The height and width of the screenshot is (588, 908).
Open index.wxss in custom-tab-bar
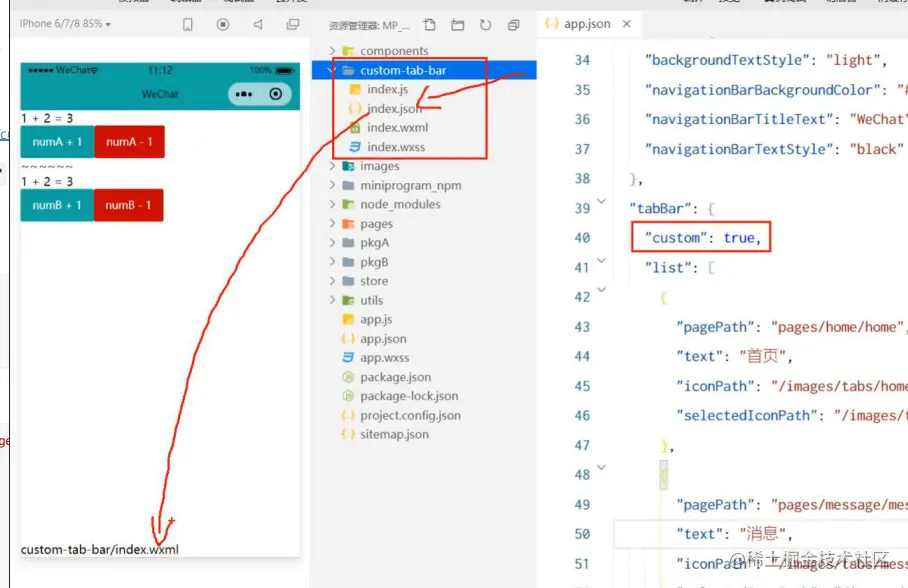(x=396, y=147)
